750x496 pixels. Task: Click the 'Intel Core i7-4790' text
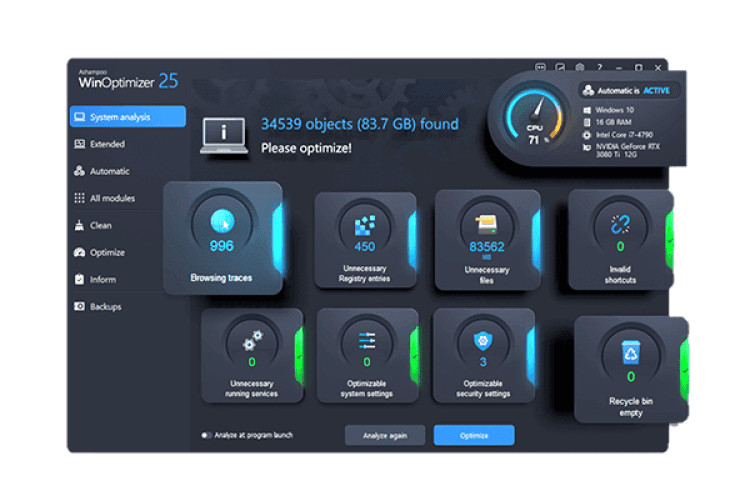point(624,135)
